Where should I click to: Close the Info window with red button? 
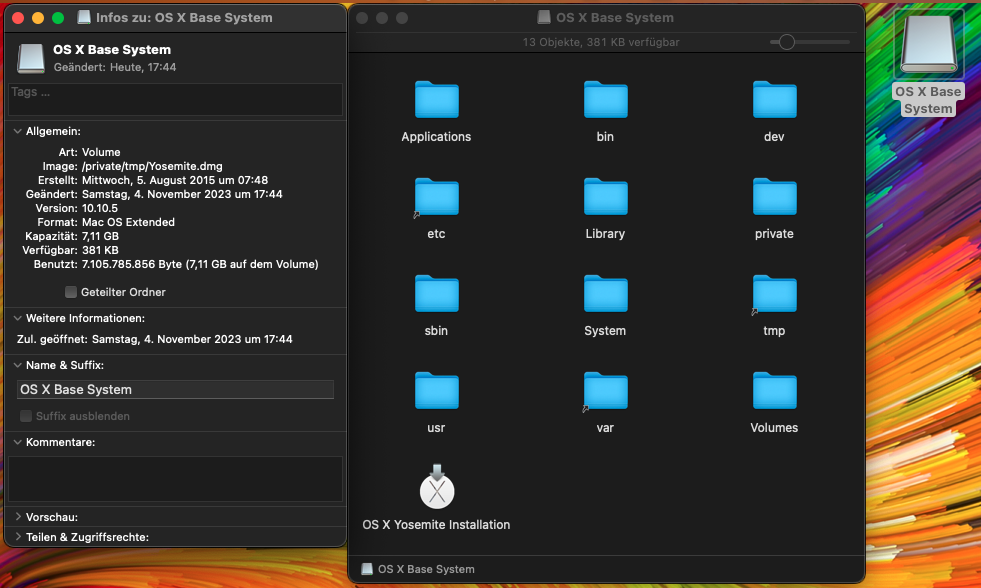pos(18,18)
